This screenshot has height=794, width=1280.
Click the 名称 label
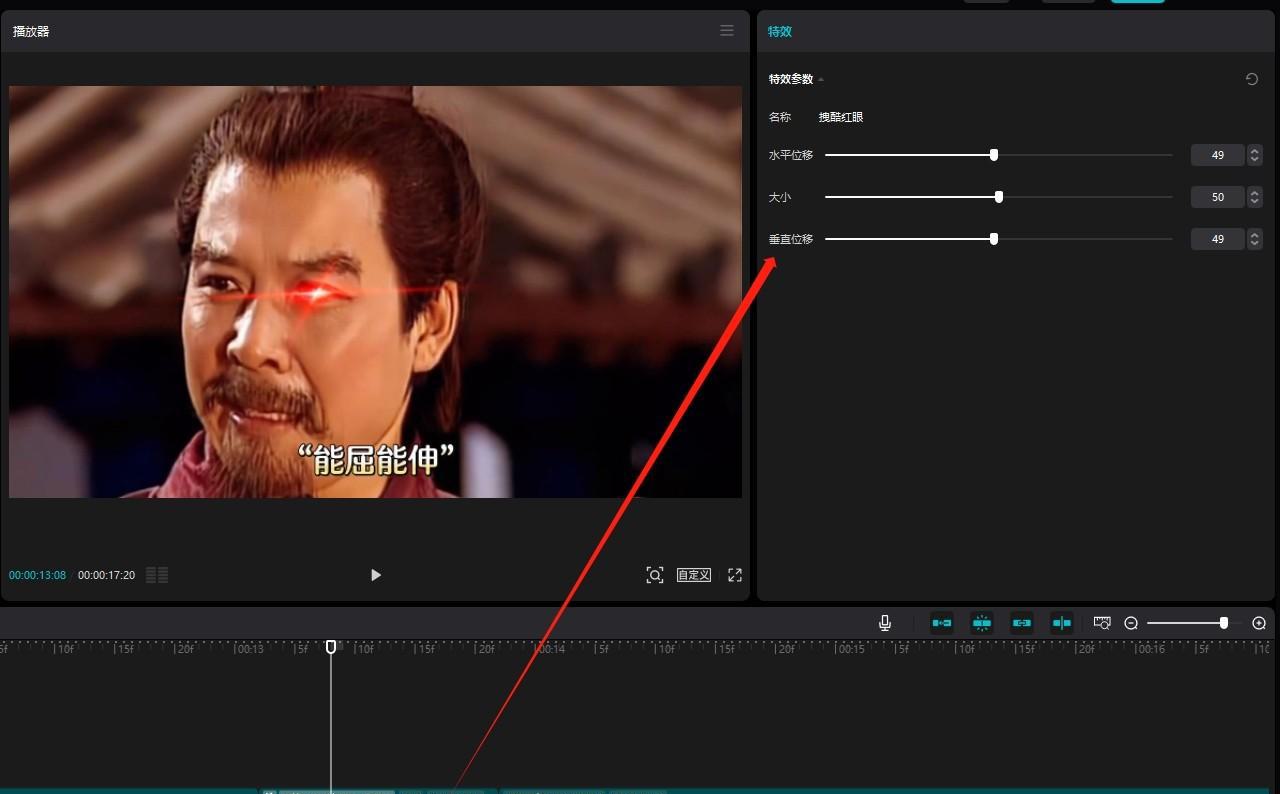tap(780, 117)
